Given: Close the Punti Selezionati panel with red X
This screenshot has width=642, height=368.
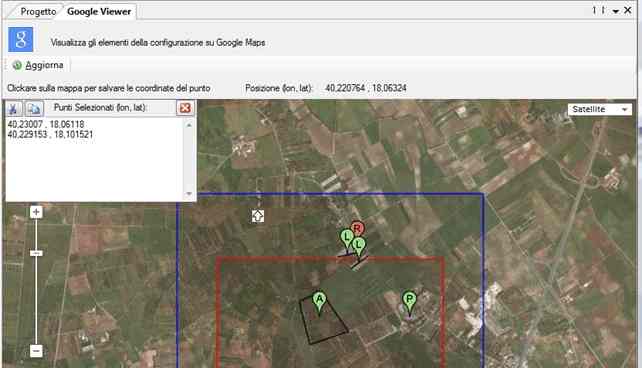Looking at the screenshot, I should [185, 108].
